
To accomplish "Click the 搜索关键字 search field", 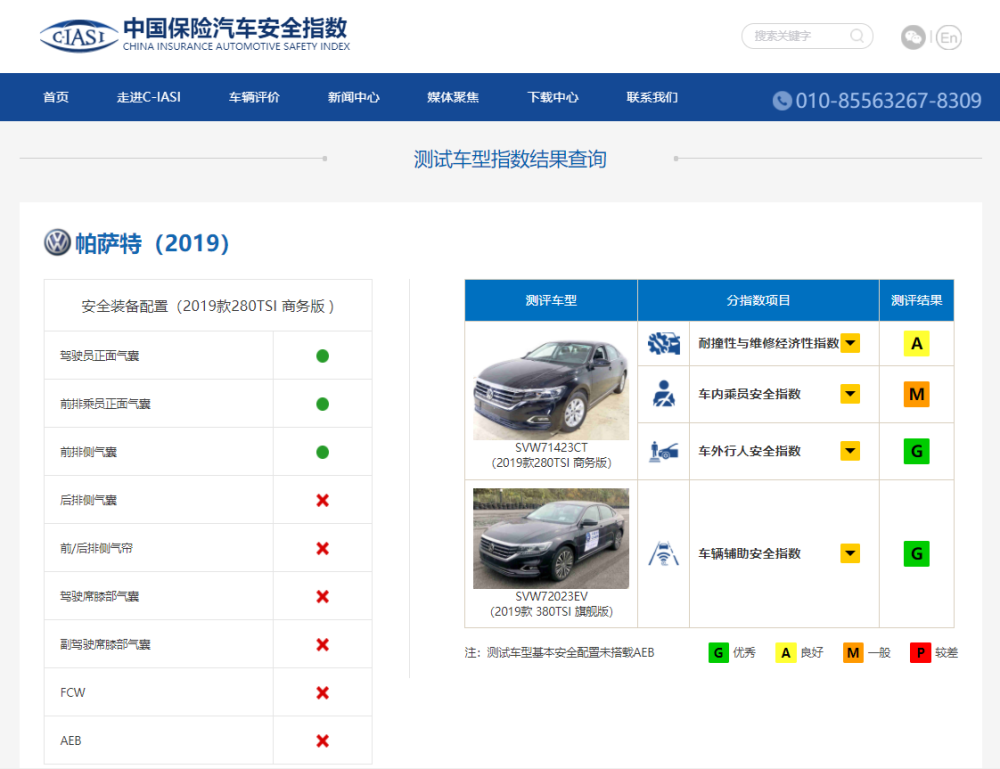I will (x=807, y=36).
